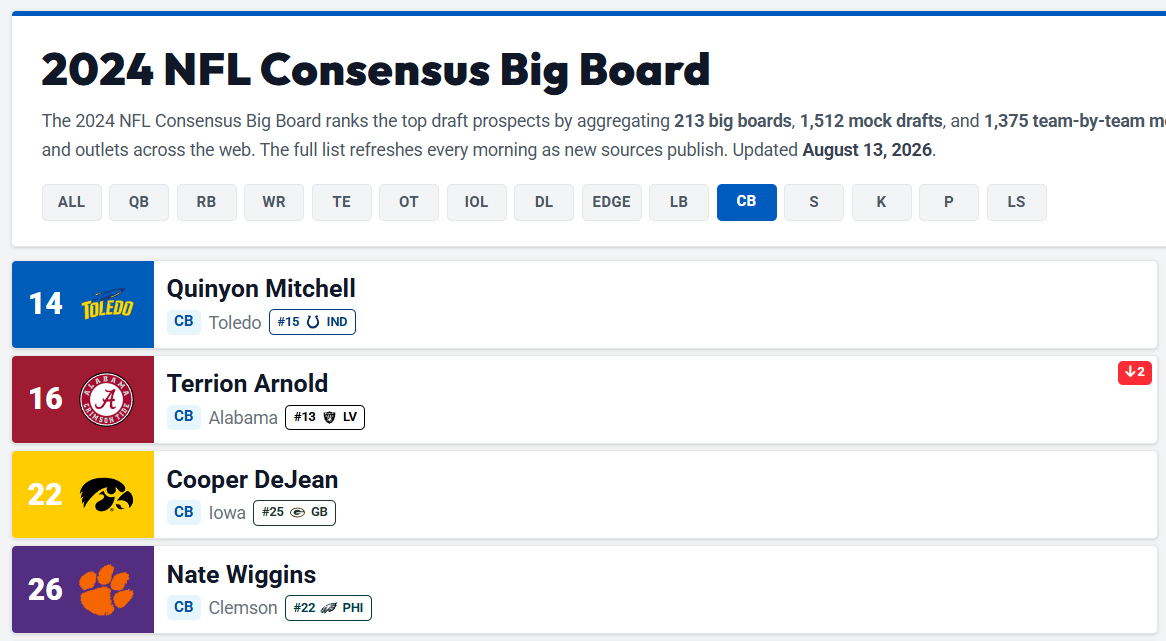
Task: Choose the S safety filter
Action: 814,202
